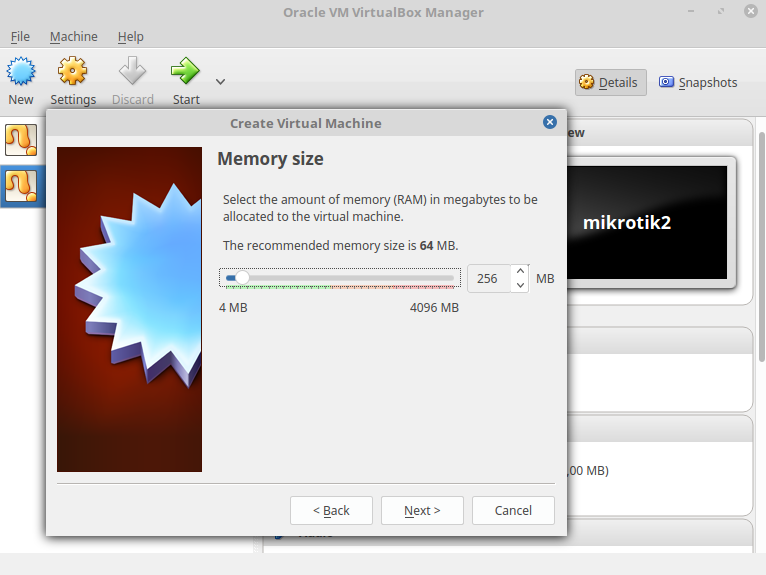Switch to the Snapshots view

pos(698,83)
